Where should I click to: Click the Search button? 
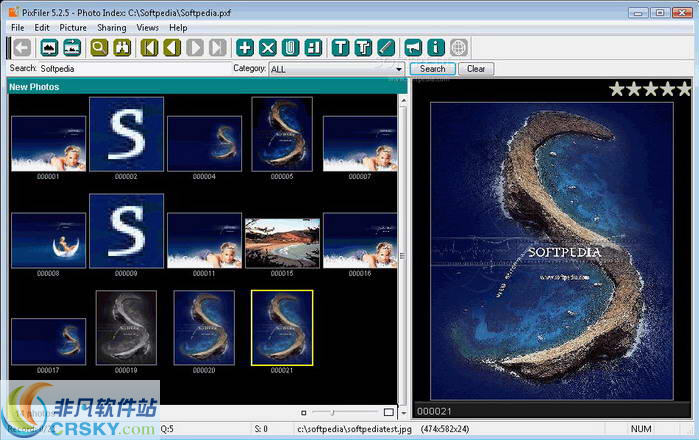pos(432,69)
